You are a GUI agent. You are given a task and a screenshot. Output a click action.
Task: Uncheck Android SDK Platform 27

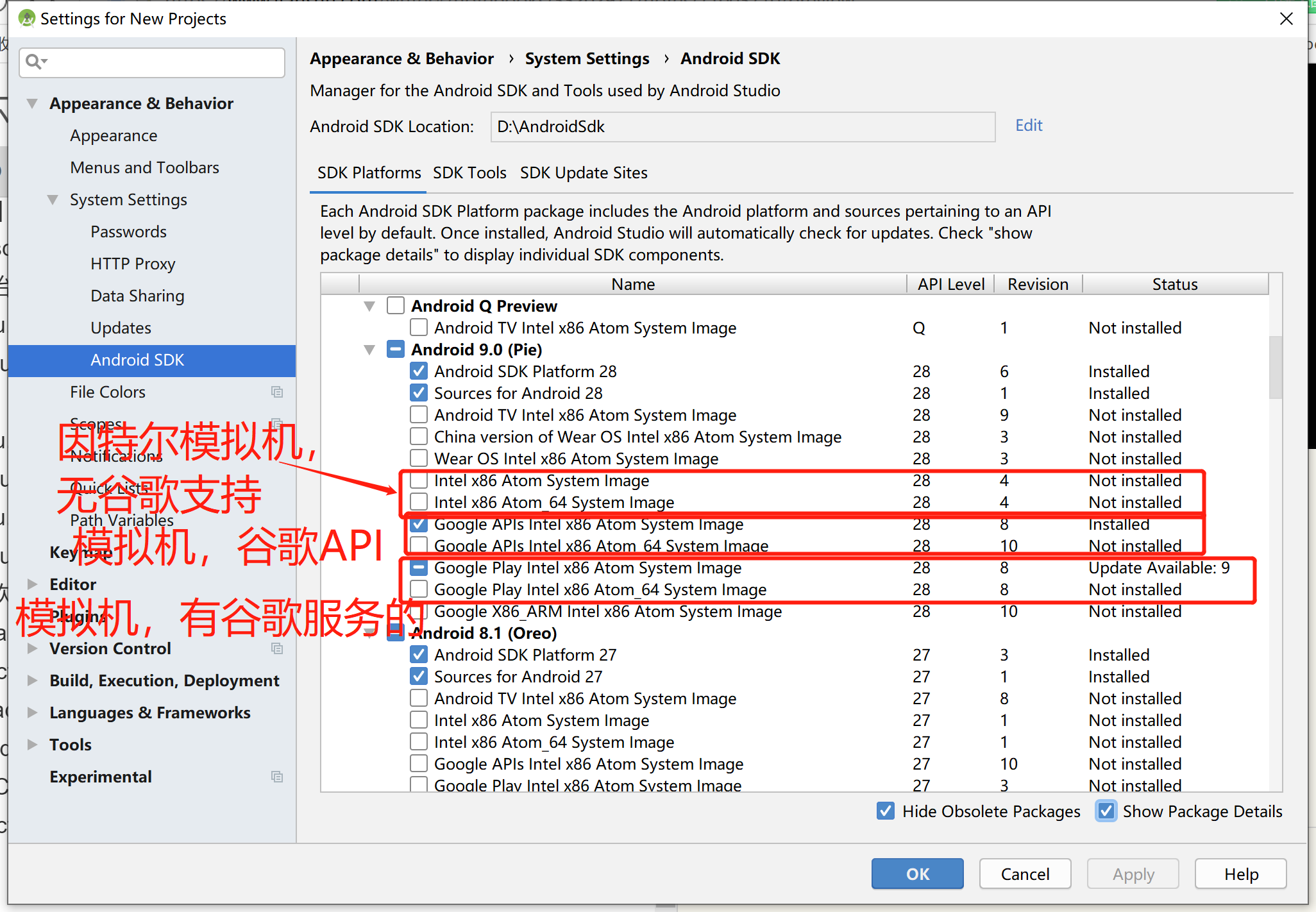point(419,655)
